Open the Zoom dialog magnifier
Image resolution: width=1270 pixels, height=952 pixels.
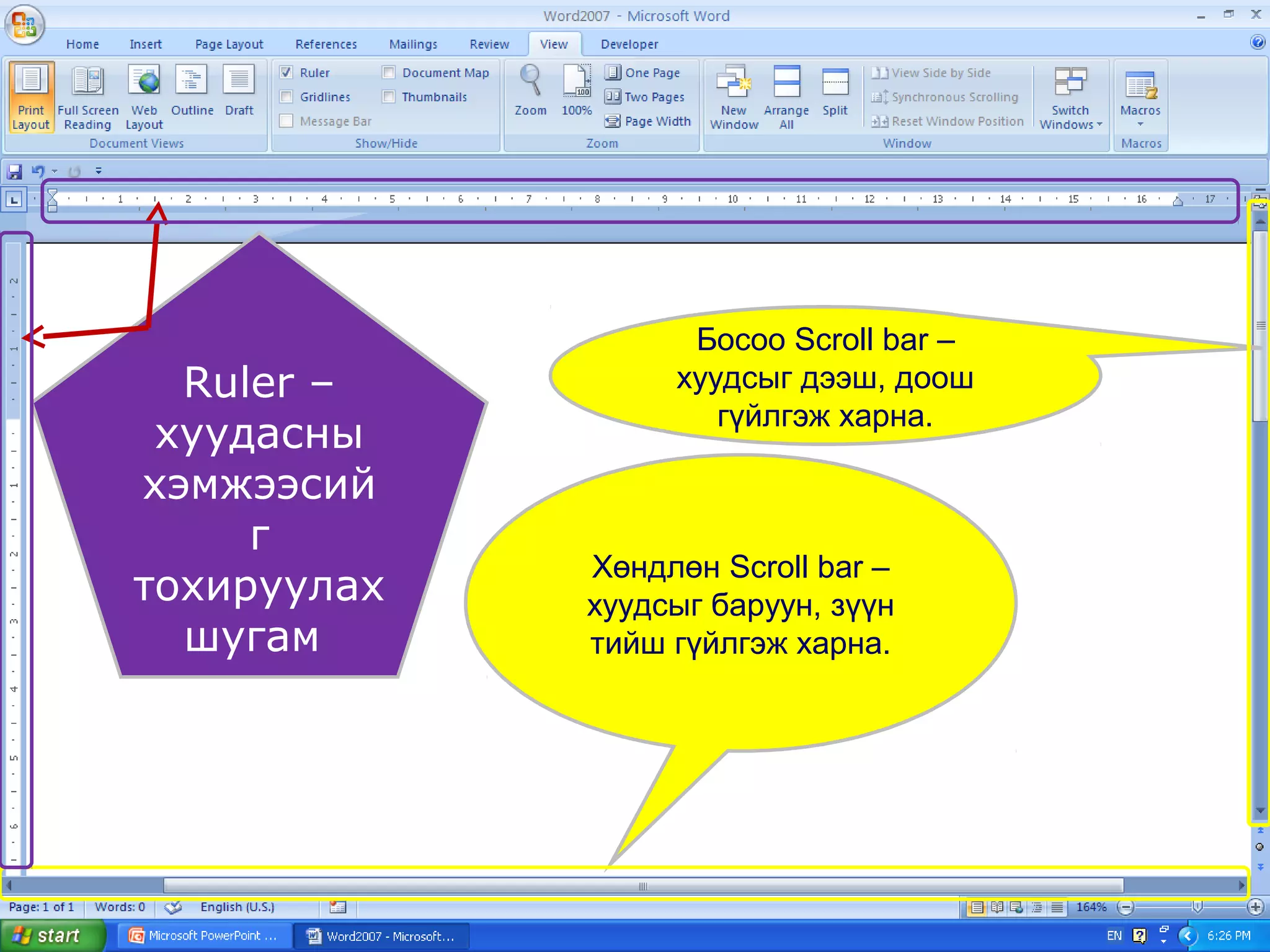point(531,92)
